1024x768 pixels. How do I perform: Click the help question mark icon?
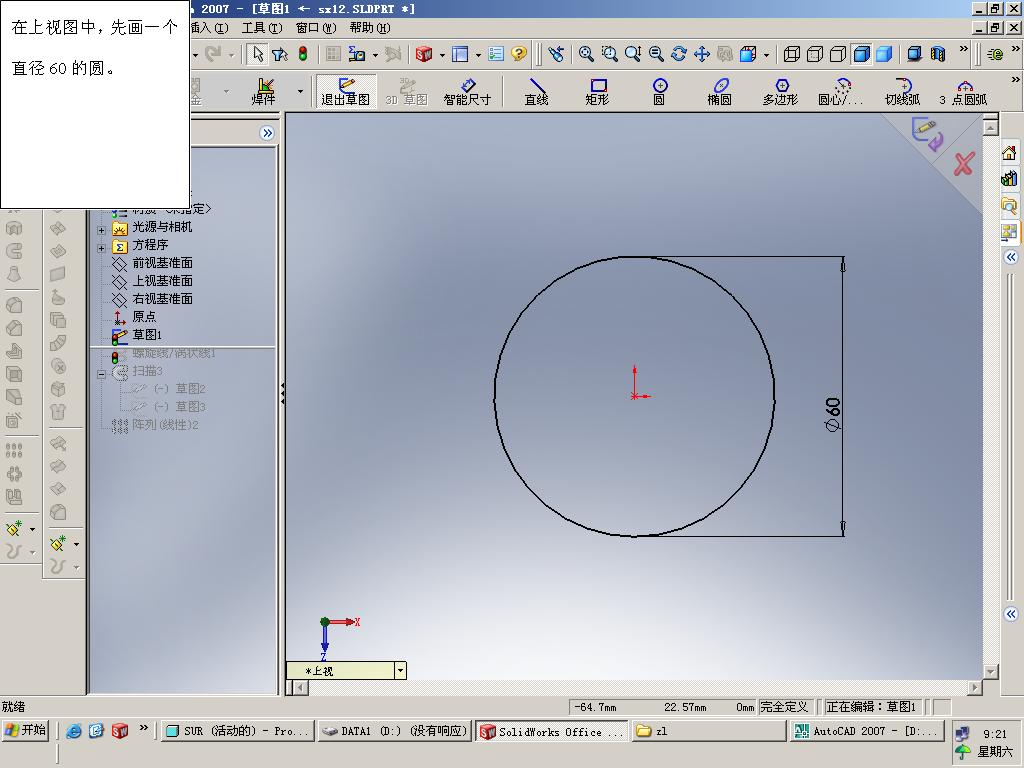pyautogui.click(x=519, y=54)
